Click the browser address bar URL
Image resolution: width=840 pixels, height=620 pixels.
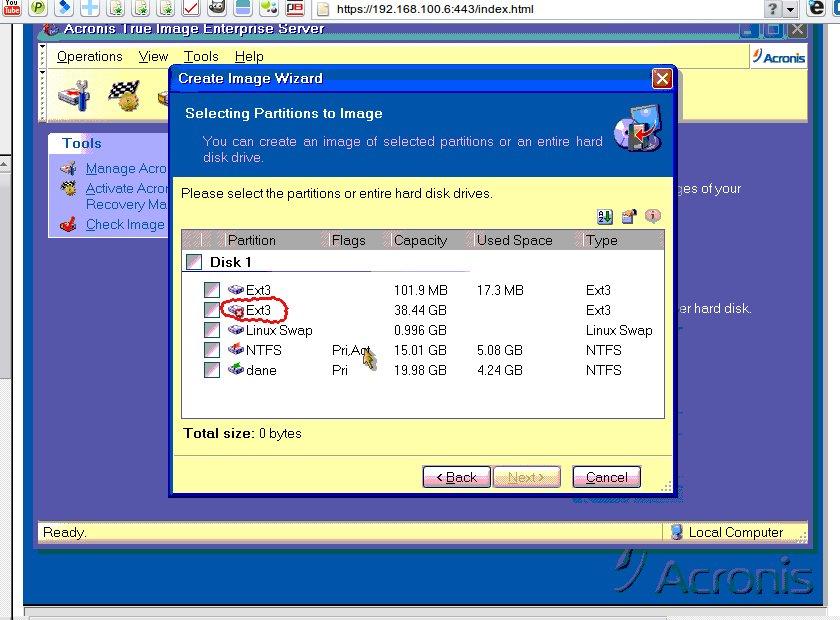tap(435, 9)
